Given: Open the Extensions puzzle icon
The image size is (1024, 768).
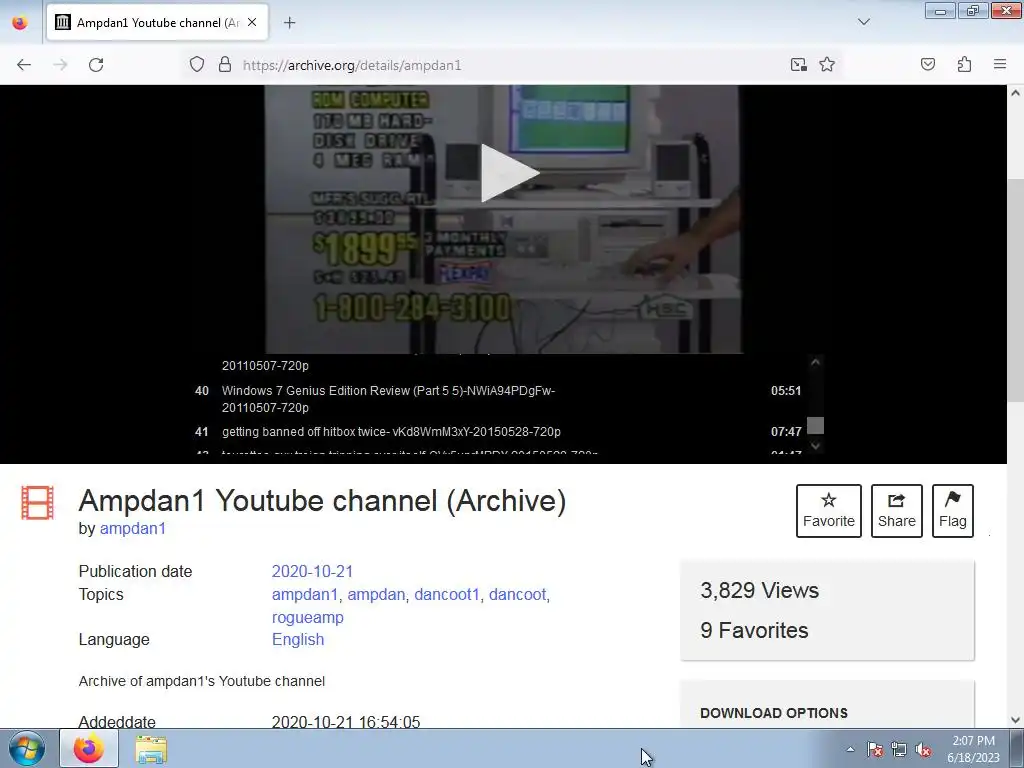Looking at the screenshot, I should click(x=964, y=65).
